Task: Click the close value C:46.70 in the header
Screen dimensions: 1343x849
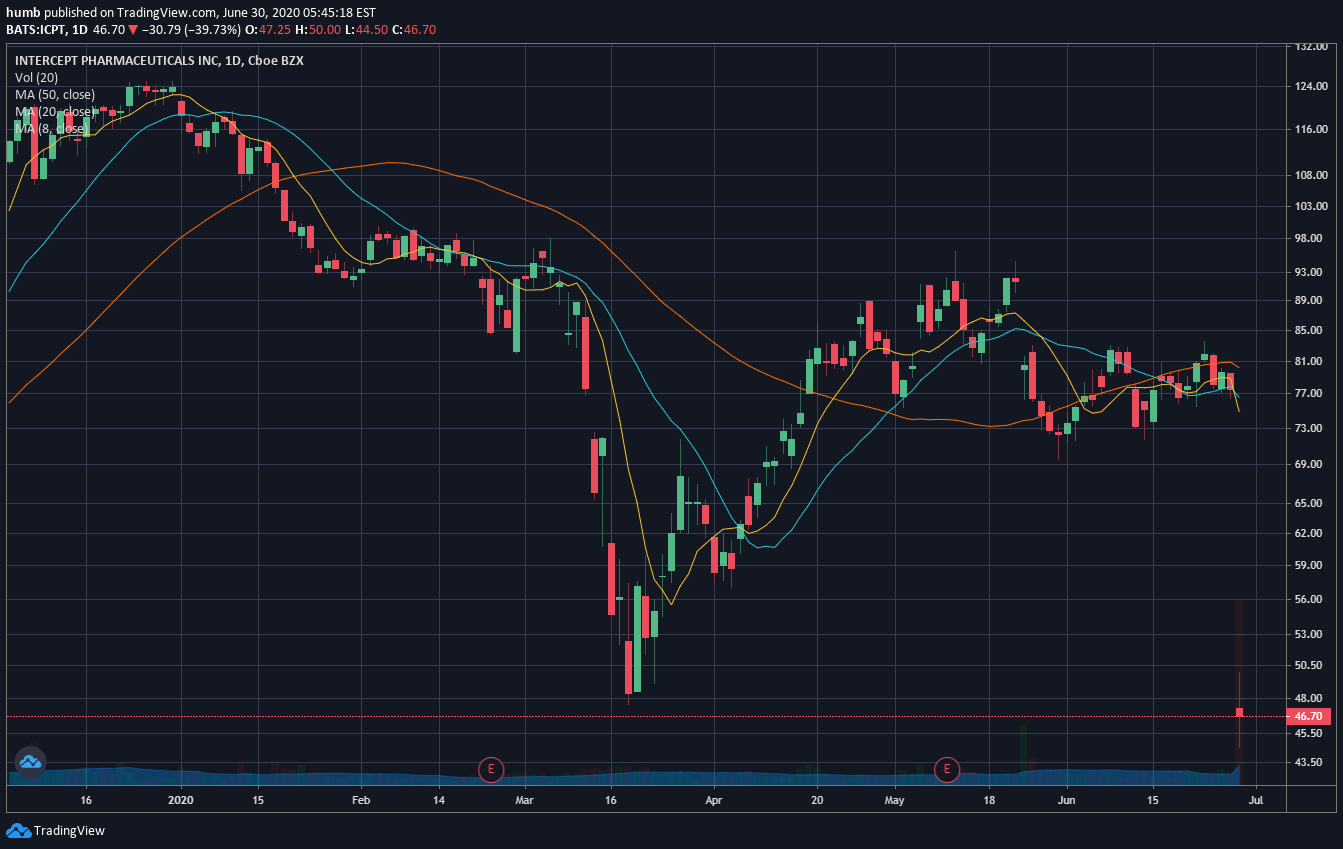Action: pyautogui.click(x=416, y=30)
